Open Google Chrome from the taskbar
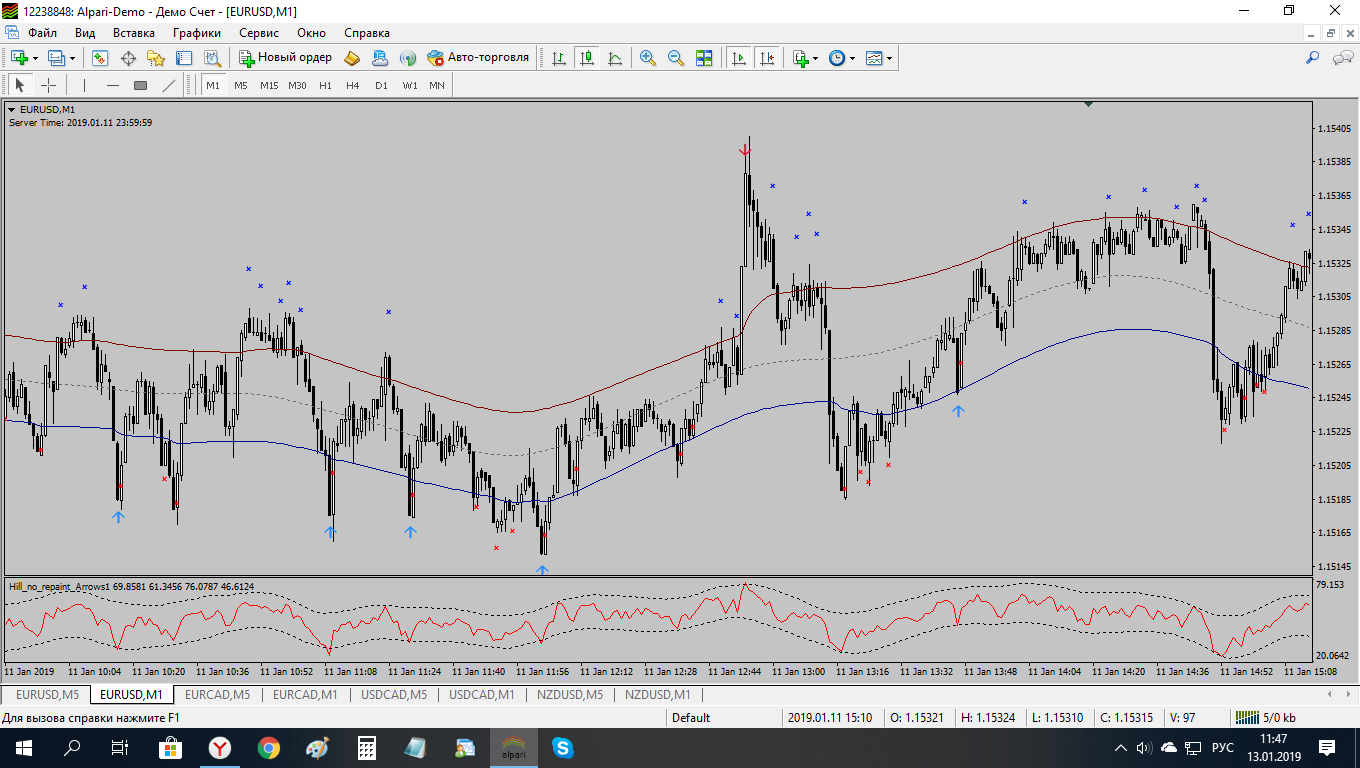 (269, 747)
